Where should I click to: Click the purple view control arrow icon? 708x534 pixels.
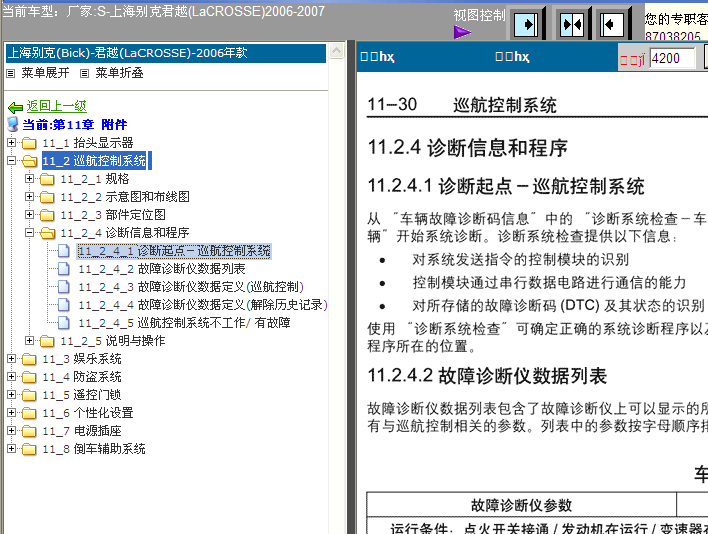pos(462,32)
